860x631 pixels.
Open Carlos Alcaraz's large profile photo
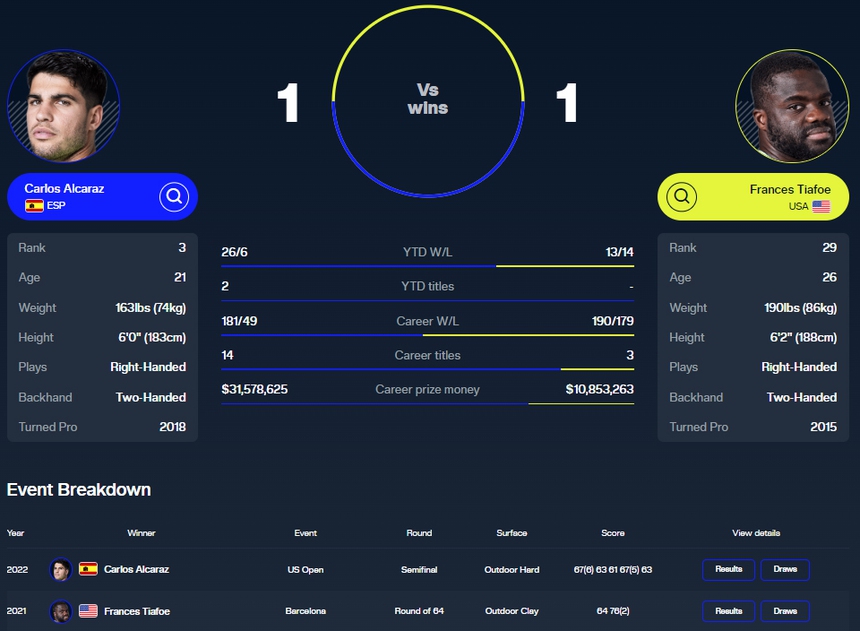point(63,105)
